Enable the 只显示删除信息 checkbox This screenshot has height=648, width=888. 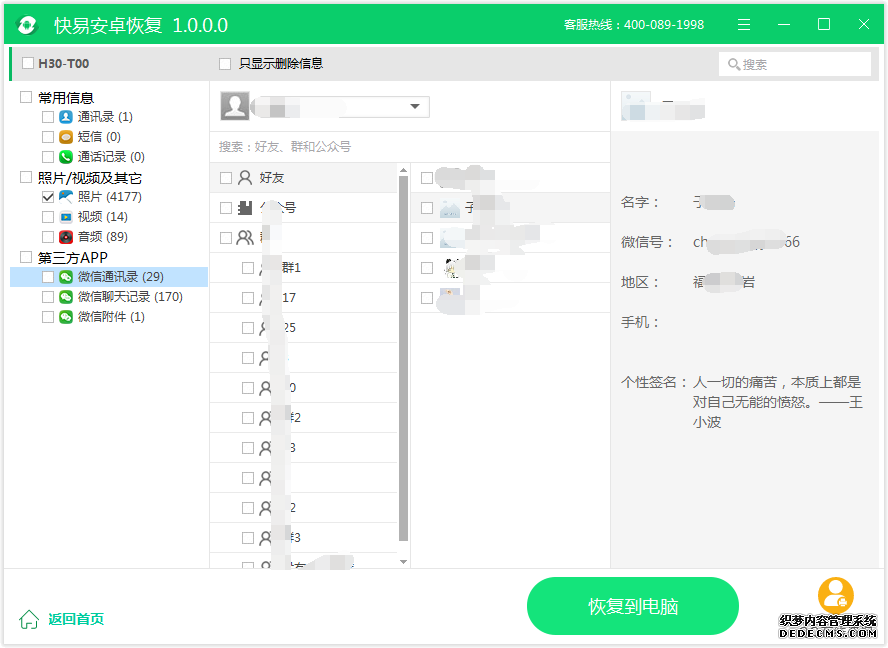(x=225, y=64)
